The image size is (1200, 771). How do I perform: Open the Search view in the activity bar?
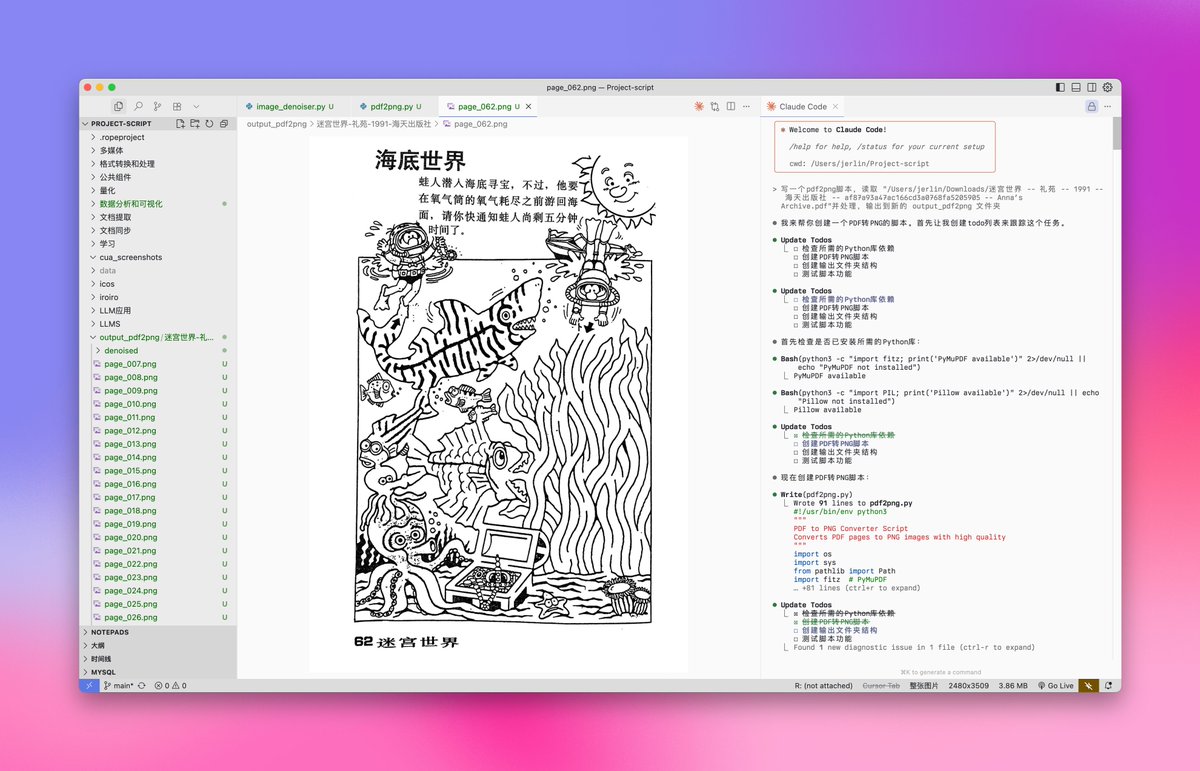[140, 106]
